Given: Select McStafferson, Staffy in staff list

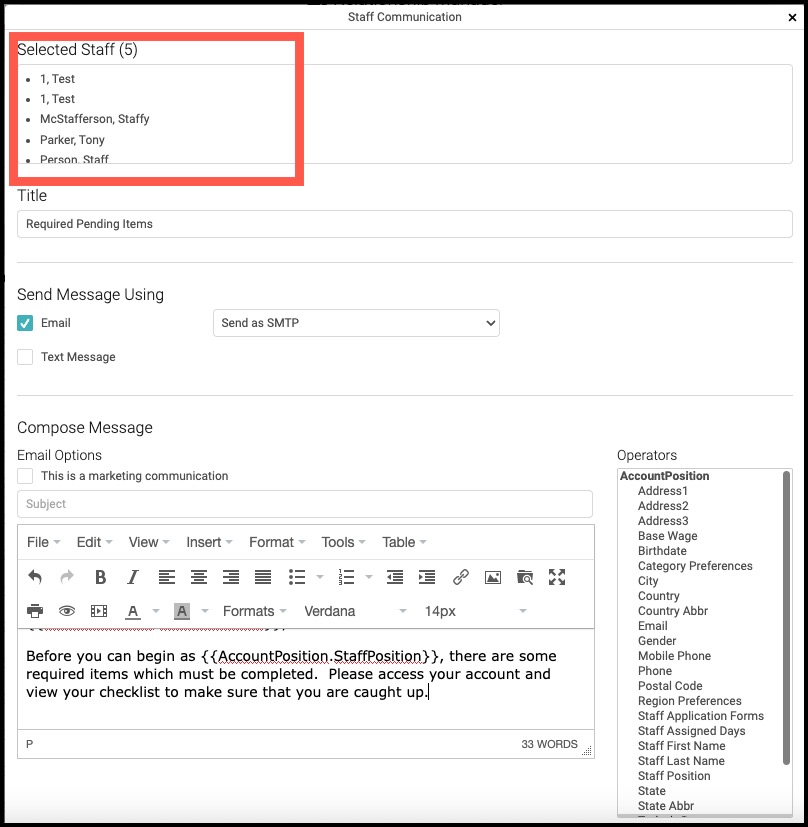Looking at the screenshot, I should coord(94,119).
